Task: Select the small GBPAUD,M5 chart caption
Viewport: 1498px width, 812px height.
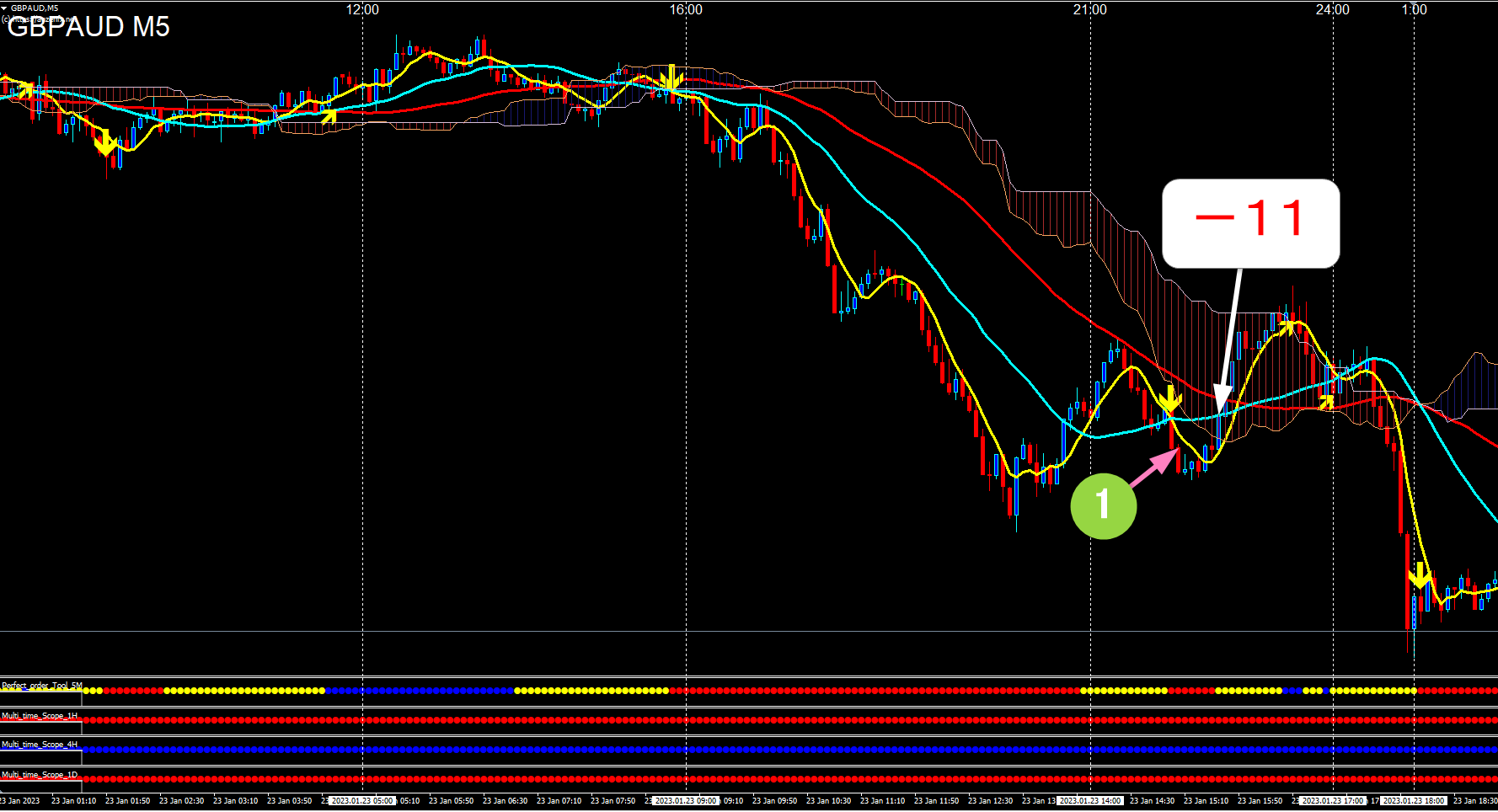Action: (35, 8)
